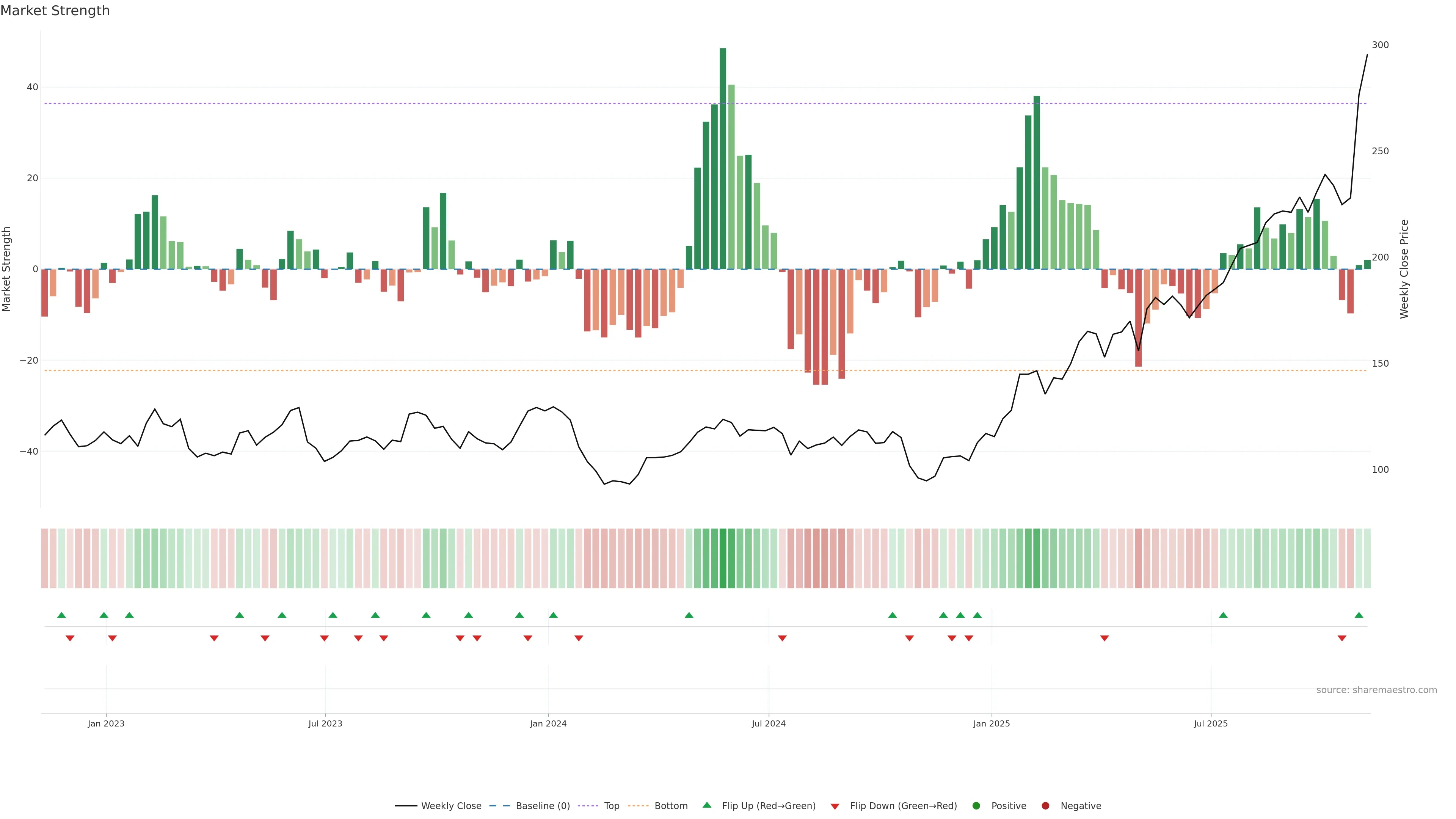
Task: Click the Bottom orange dotted legend icon
Action: point(638,806)
